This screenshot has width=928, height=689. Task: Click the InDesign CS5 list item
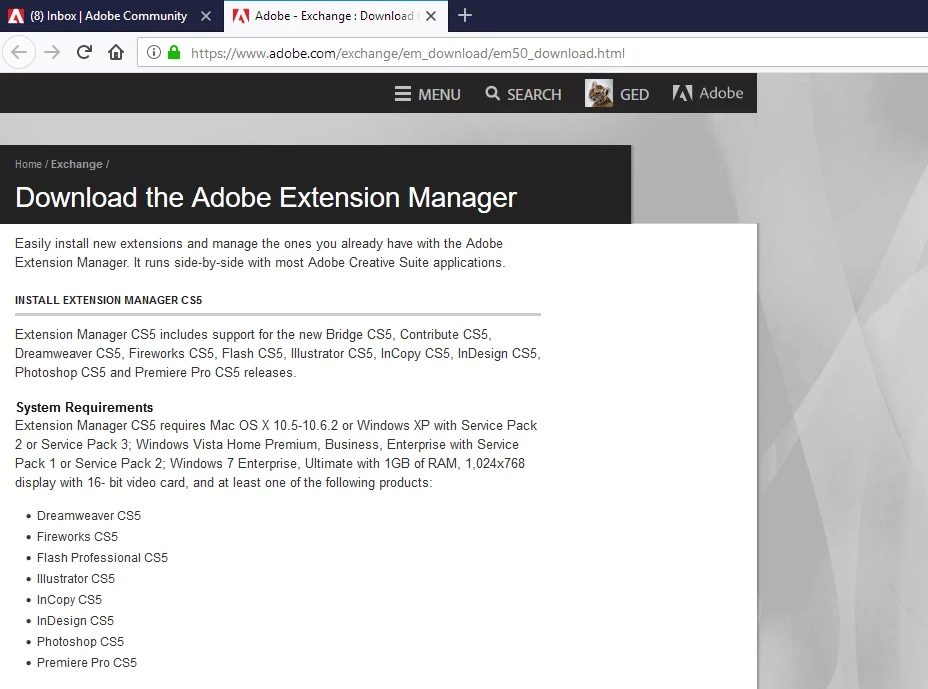(75, 620)
